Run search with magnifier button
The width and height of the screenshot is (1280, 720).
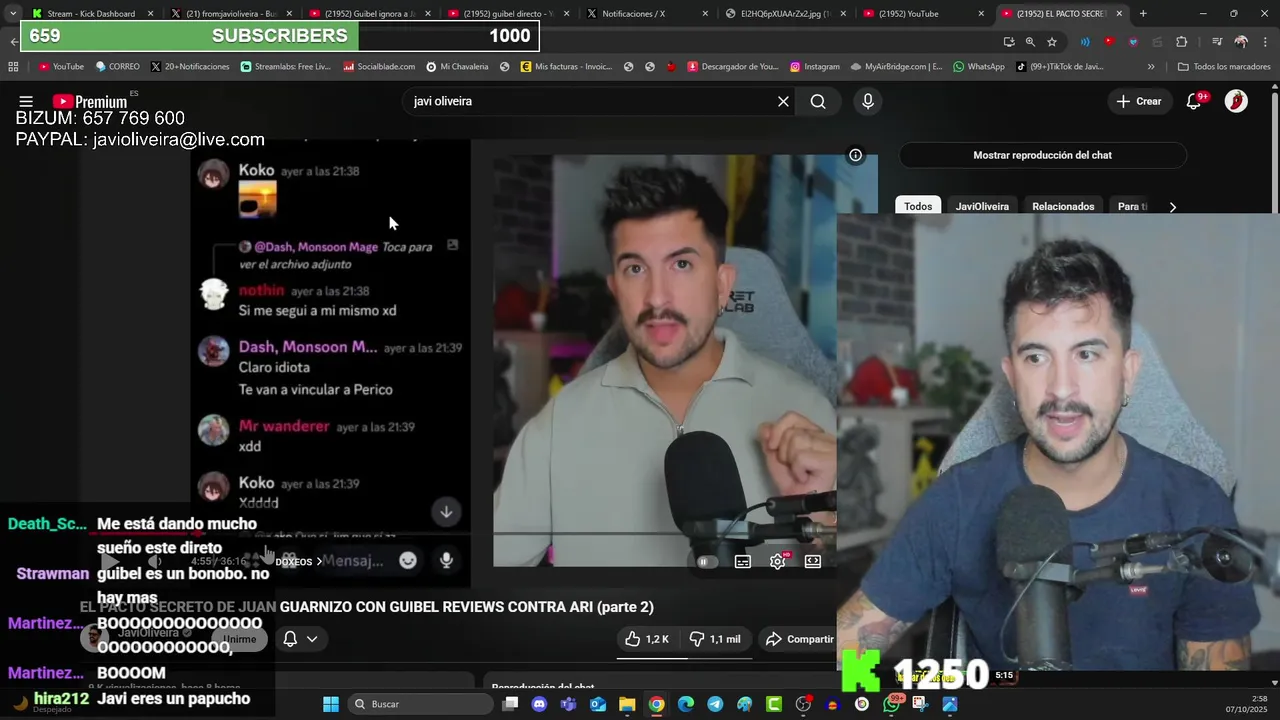818,101
